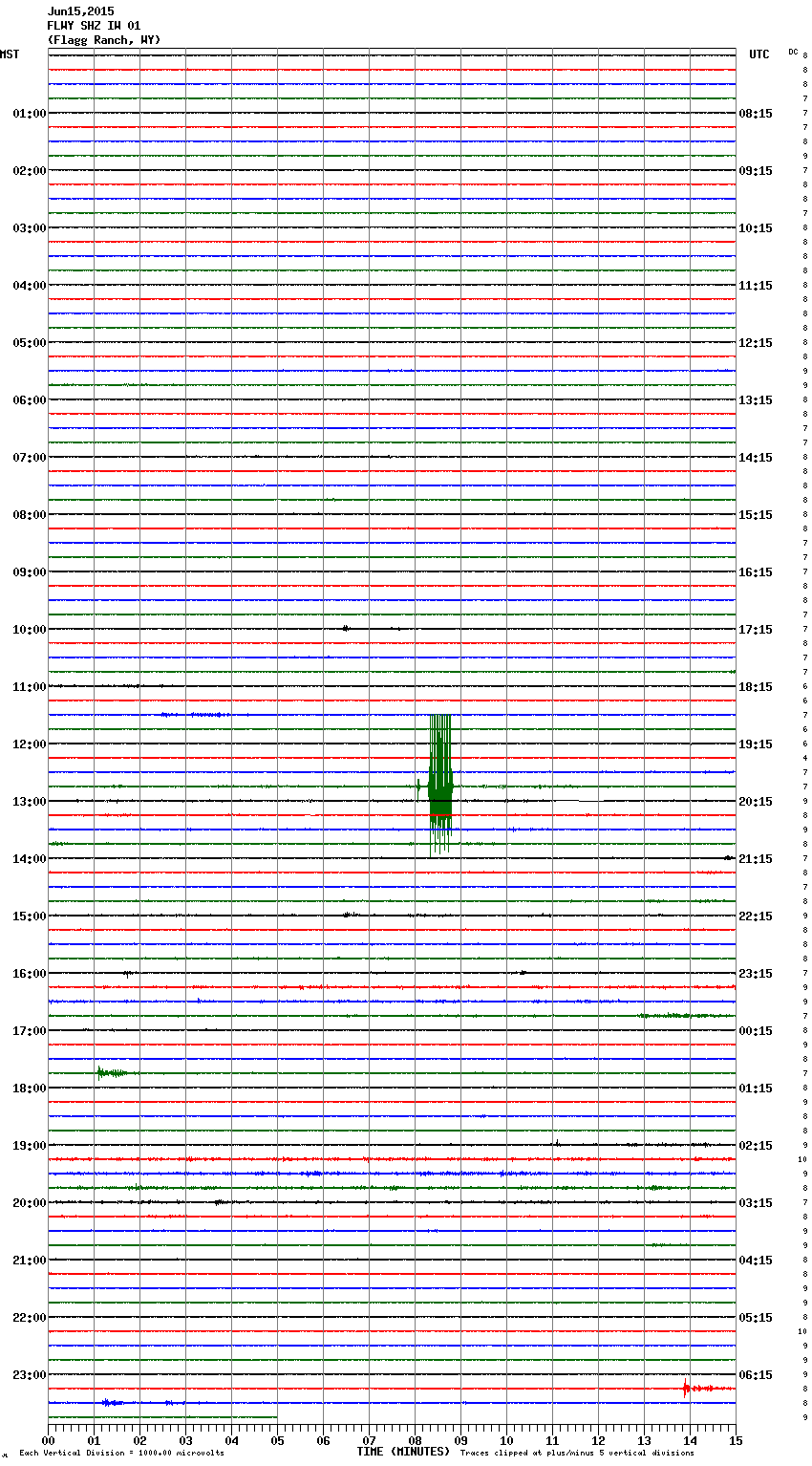Viewport: 812px width, 1466px height.
Task: Select the 16:00 MST time label
Action: pos(29,974)
